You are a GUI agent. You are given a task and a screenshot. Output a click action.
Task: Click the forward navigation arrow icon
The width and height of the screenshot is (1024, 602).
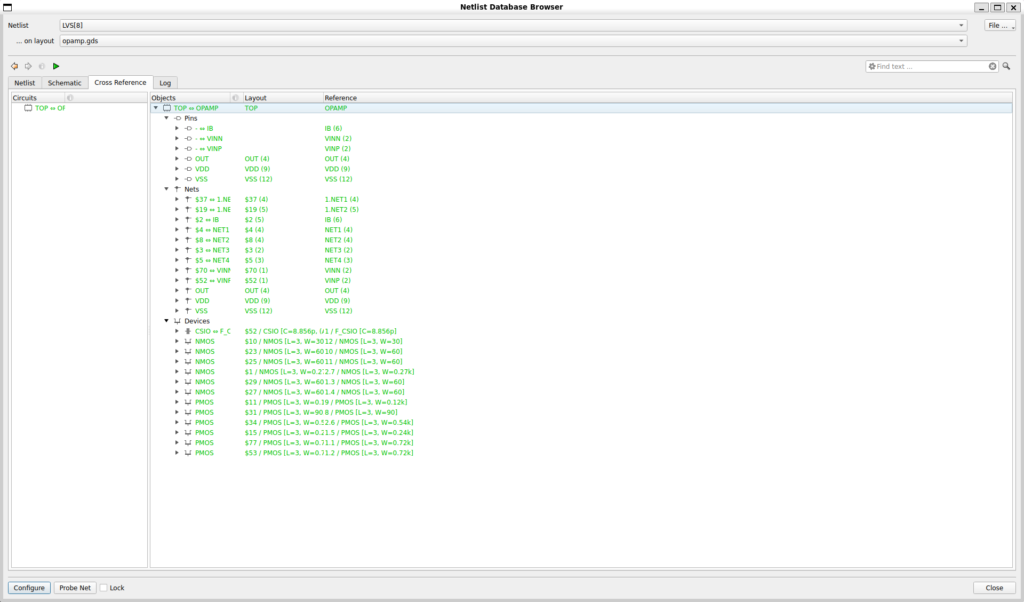point(28,66)
